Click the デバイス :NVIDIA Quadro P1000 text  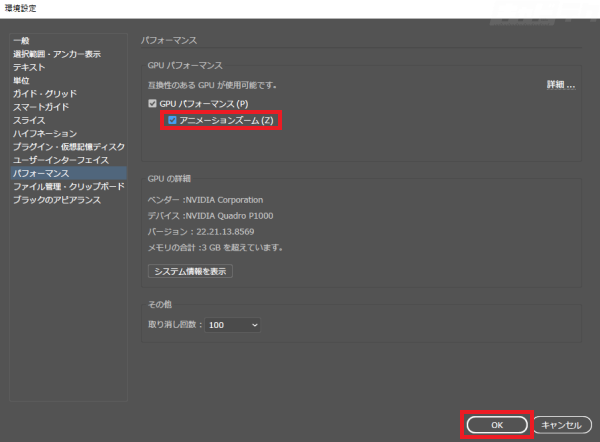(x=210, y=216)
